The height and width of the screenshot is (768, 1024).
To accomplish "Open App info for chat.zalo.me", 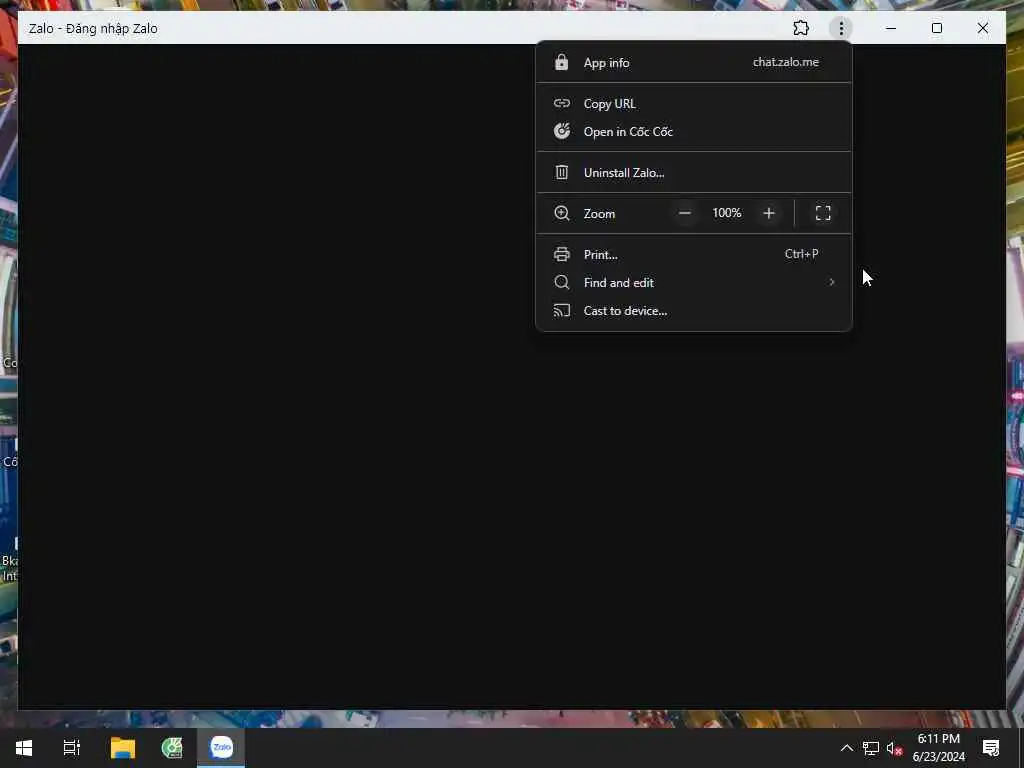I will click(694, 63).
